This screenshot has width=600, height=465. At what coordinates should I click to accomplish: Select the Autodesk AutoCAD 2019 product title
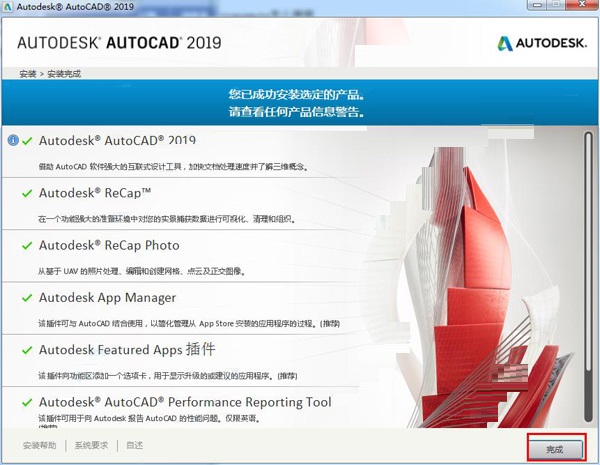pos(117,141)
